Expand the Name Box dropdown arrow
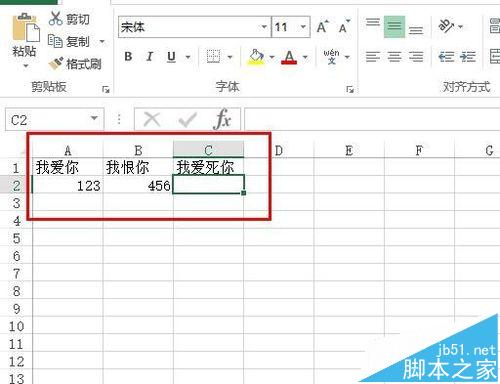 coord(94,119)
